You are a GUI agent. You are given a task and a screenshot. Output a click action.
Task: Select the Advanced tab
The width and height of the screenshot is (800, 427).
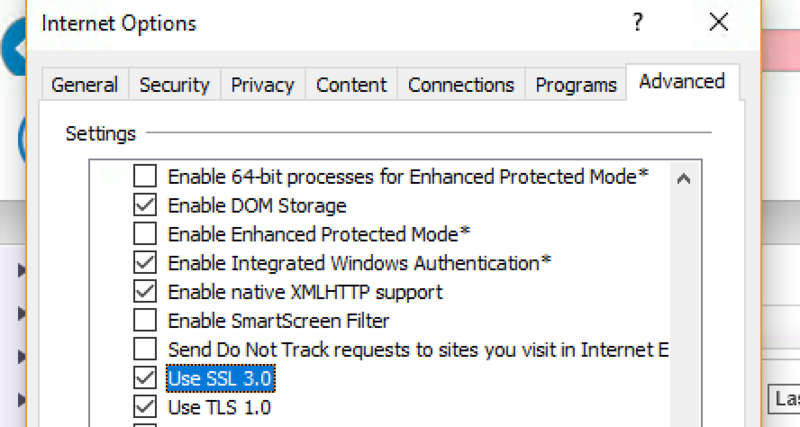[x=682, y=82]
